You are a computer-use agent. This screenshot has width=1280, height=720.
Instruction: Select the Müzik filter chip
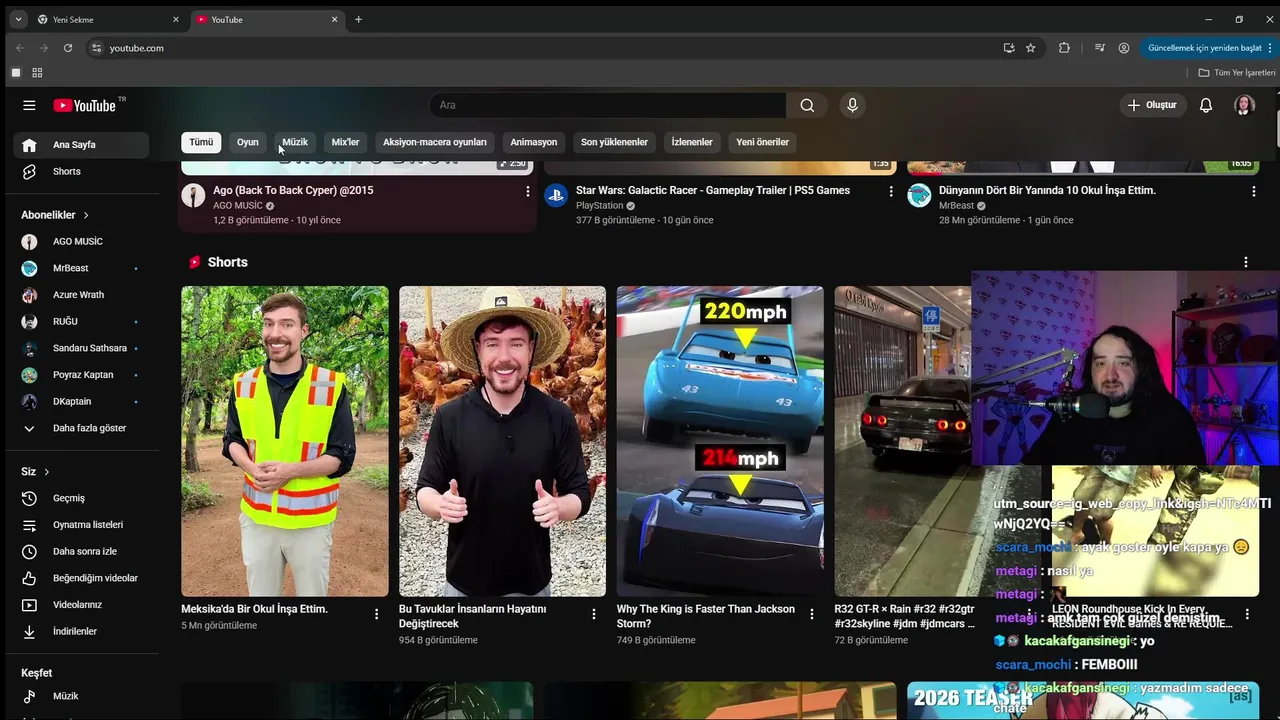click(x=295, y=142)
